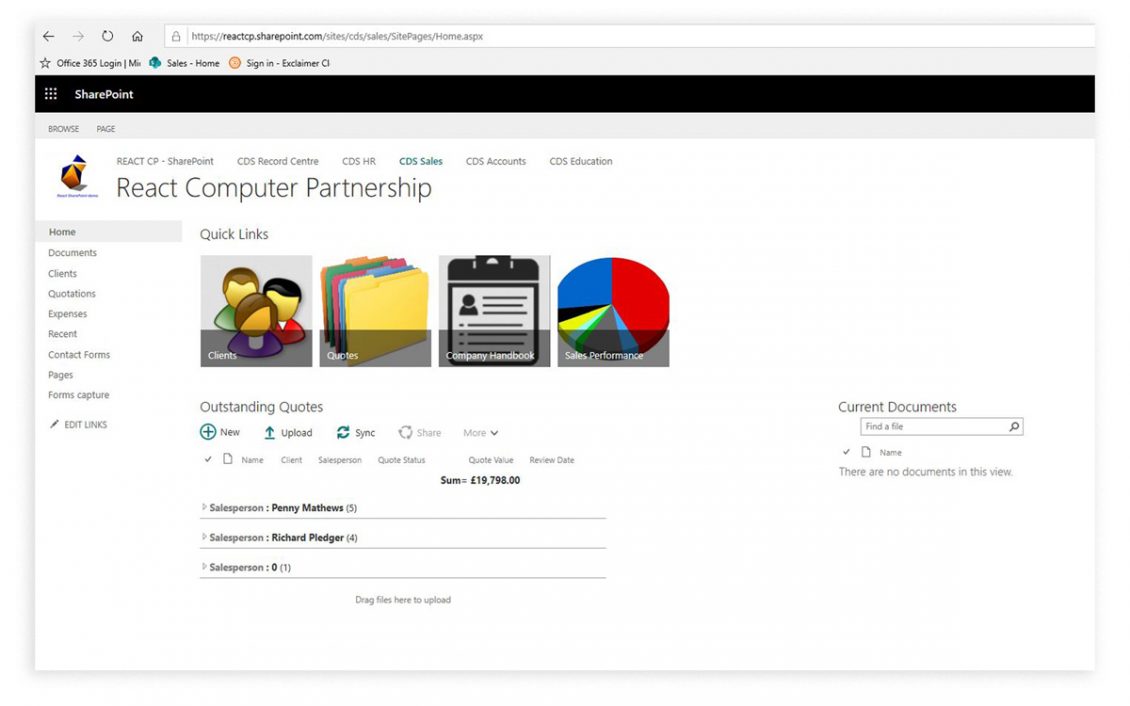Select all items in Current Documents header checkmark
This screenshot has width=1130, height=706.
pos(847,452)
